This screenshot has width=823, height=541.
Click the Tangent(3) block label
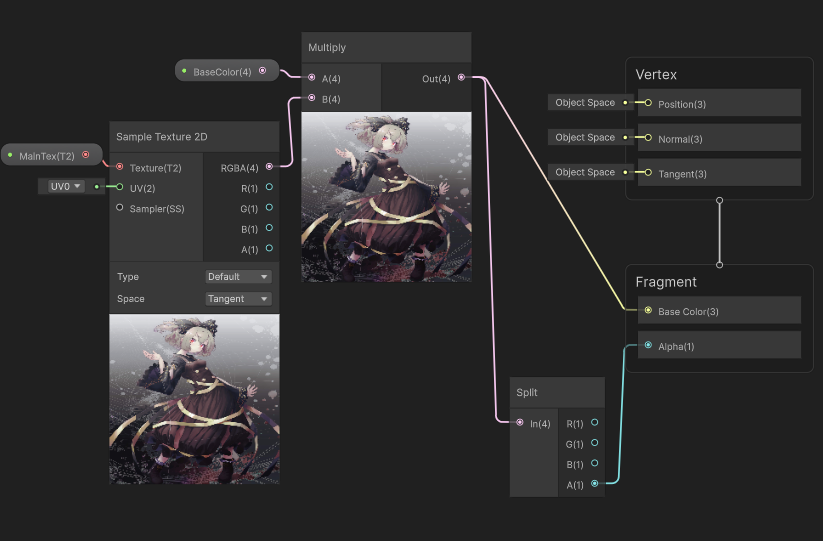coord(682,174)
